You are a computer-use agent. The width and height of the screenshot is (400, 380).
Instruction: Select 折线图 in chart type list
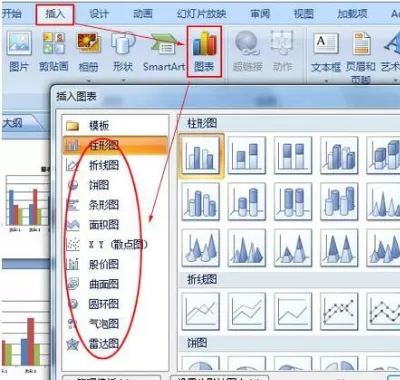pyautogui.click(x=115, y=165)
